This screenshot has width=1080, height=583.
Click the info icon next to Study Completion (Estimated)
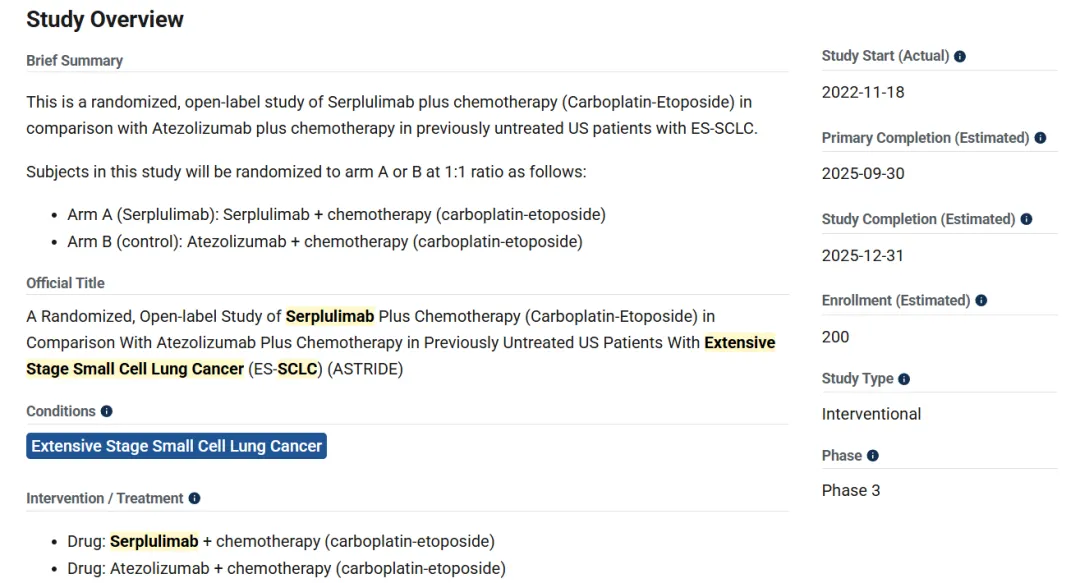coord(1026,219)
